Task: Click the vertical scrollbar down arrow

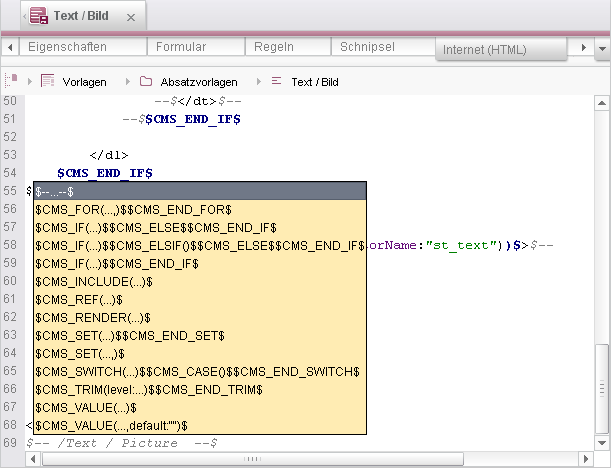Action: (x=600, y=441)
